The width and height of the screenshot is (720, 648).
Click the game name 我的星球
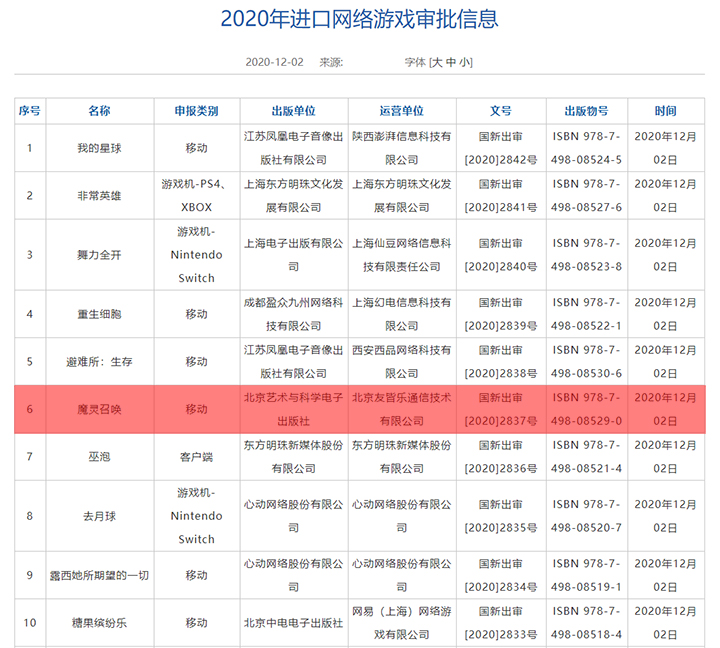(x=99, y=148)
